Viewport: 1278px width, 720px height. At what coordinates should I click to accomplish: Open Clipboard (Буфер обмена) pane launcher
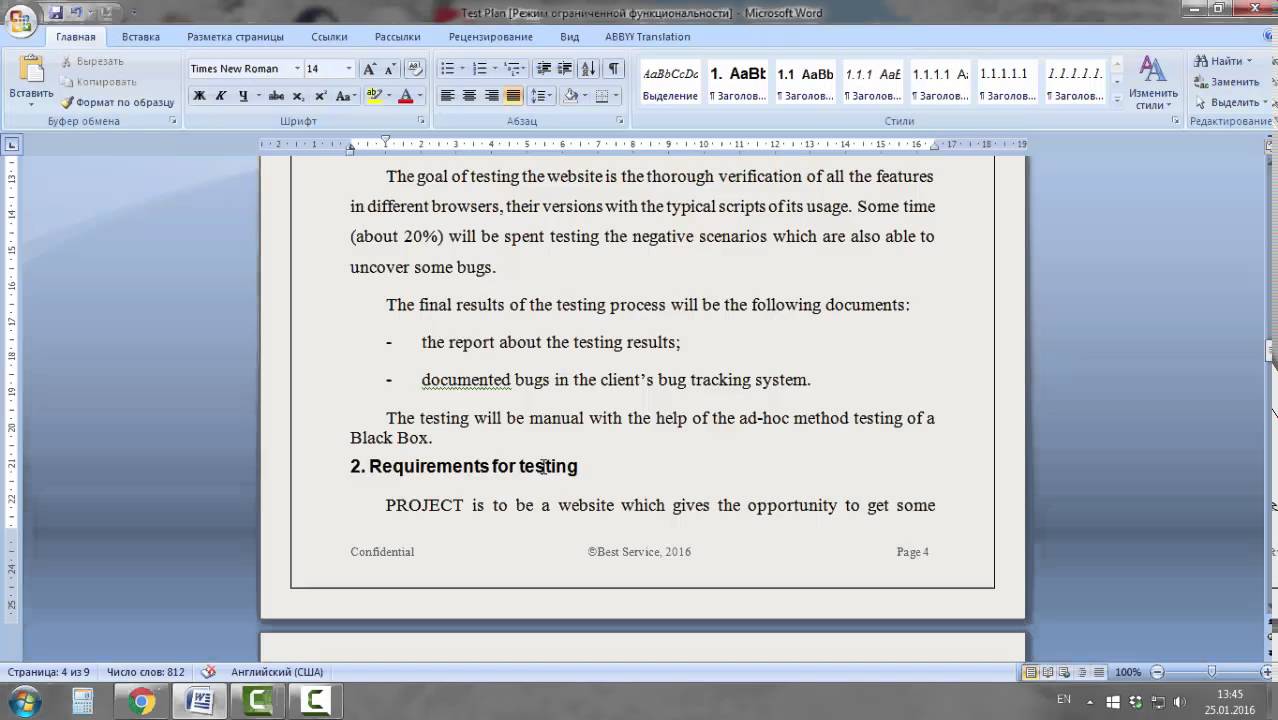(173, 121)
